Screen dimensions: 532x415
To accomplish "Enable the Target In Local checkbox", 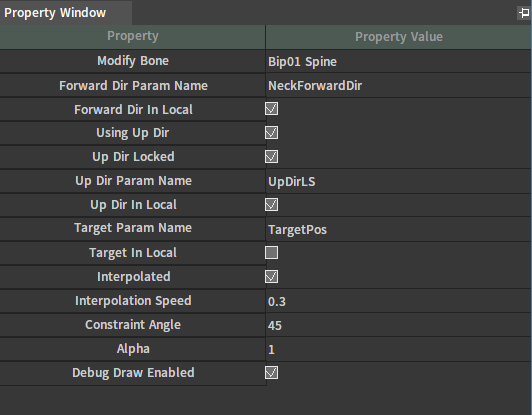I will tap(271, 253).
